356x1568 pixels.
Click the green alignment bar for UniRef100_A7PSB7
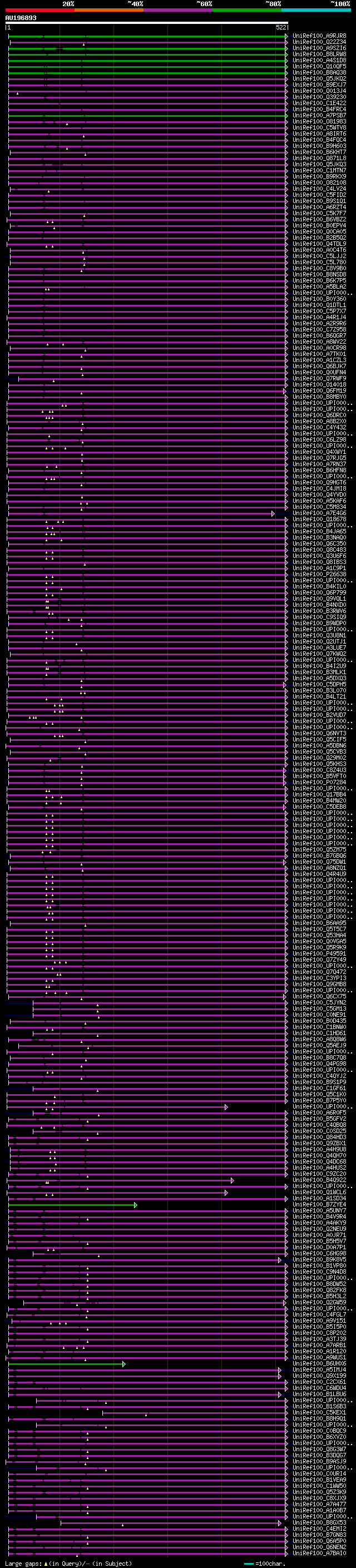coord(147,115)
